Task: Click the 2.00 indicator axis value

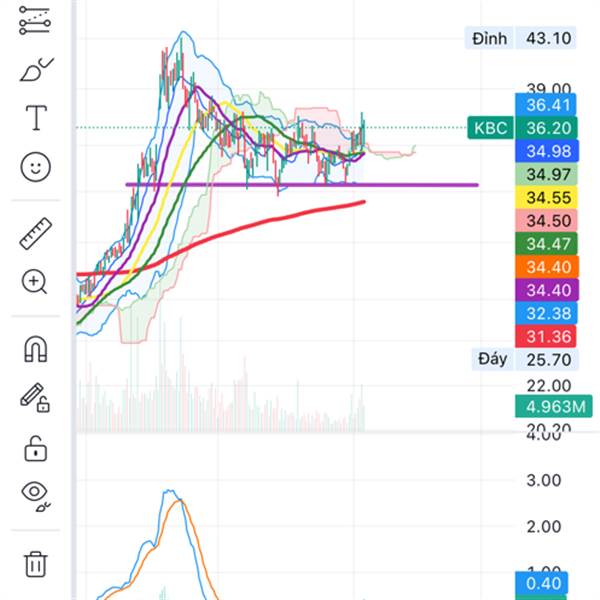Action: [x=543, y=527]
